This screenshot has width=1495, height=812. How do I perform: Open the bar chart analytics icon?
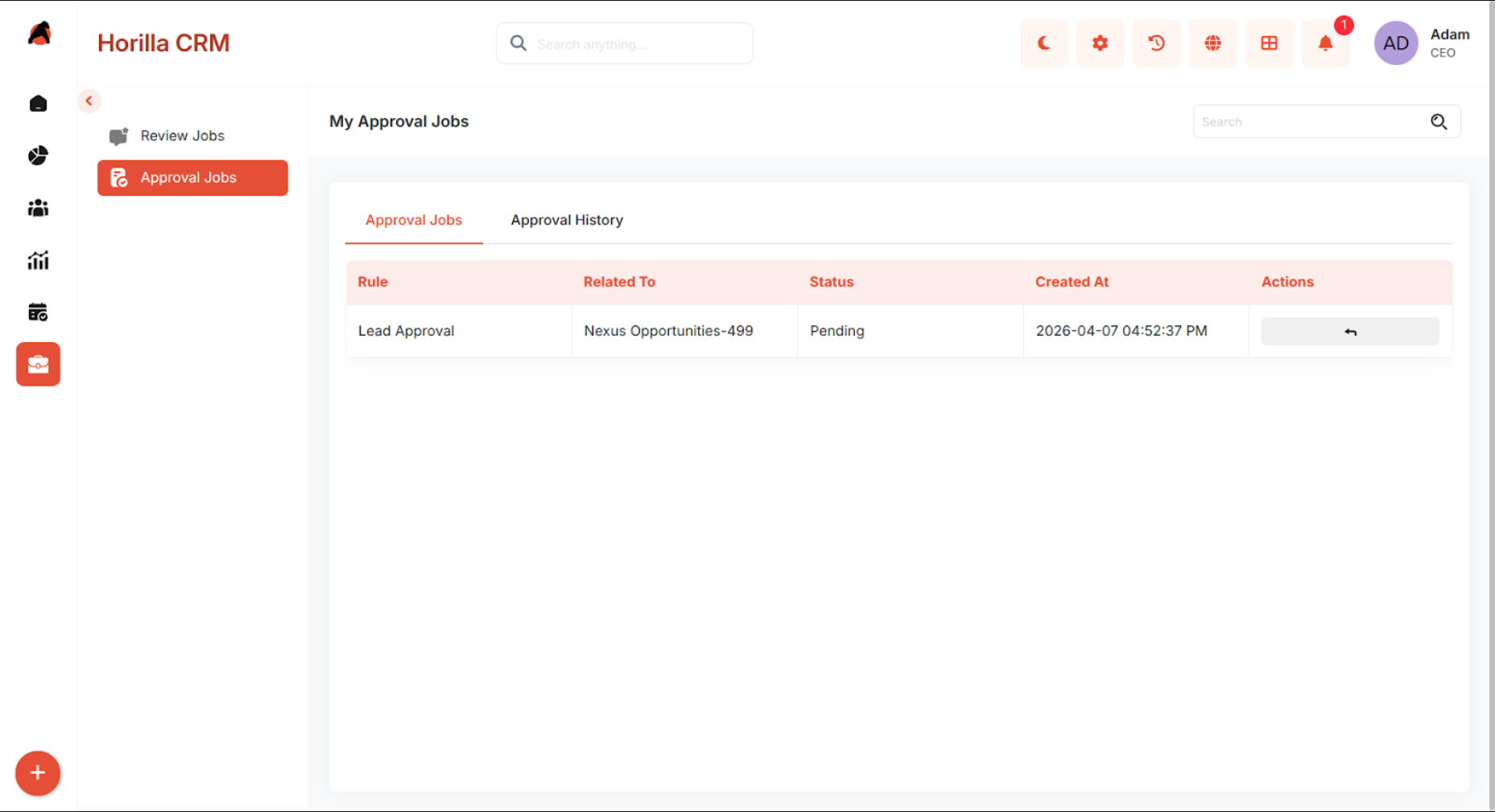point(38,260)
